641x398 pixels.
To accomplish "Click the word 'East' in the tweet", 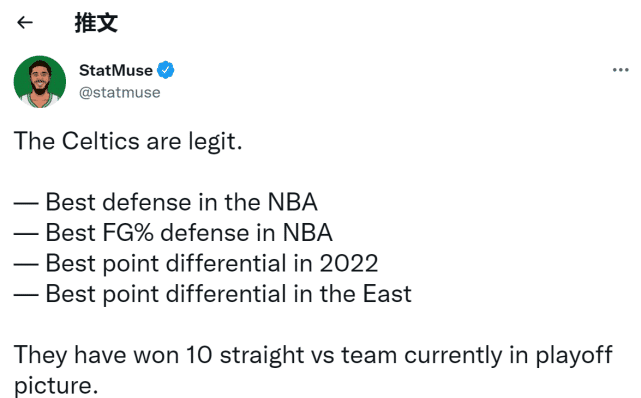I will [x=387, y=294].
